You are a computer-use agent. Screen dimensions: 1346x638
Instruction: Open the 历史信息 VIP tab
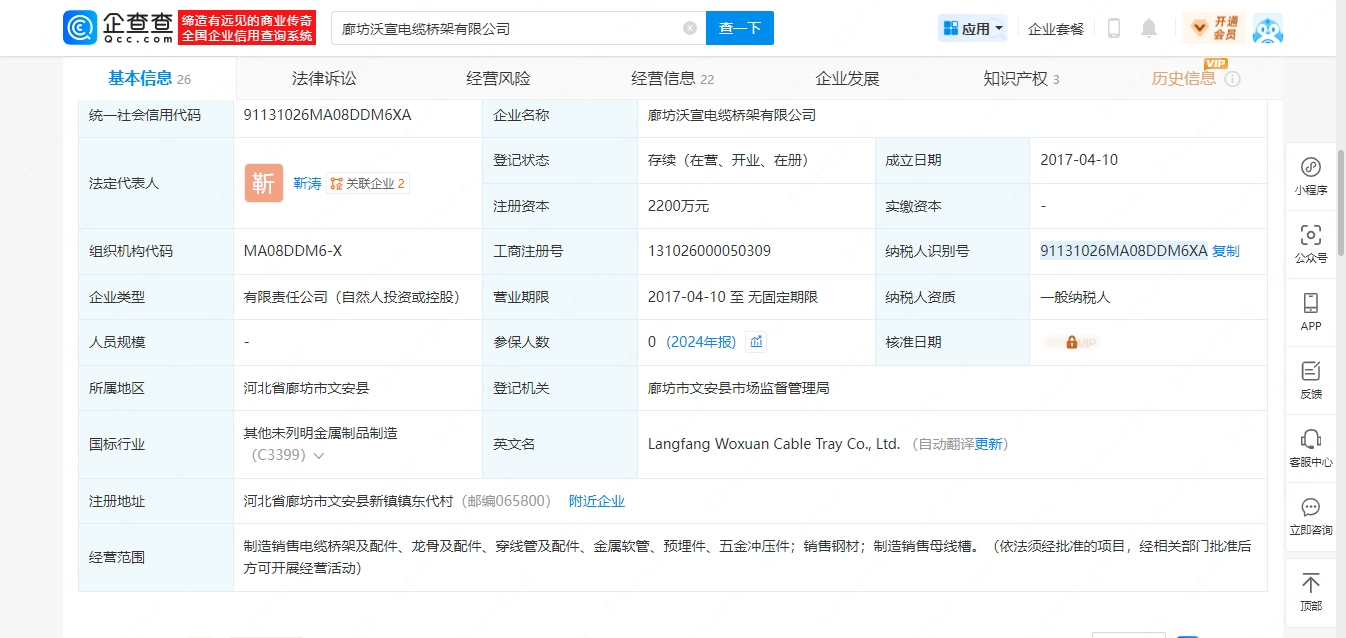tap(1184, 78)
